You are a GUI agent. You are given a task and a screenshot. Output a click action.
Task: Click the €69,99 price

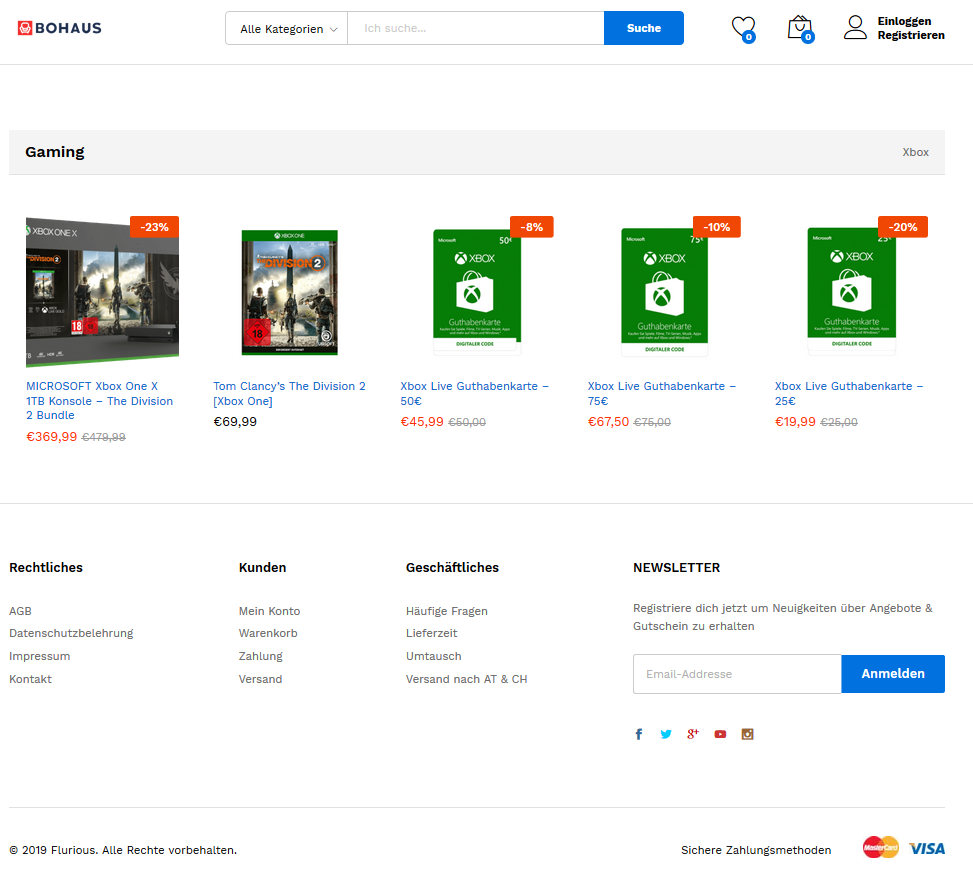[235, 422]
